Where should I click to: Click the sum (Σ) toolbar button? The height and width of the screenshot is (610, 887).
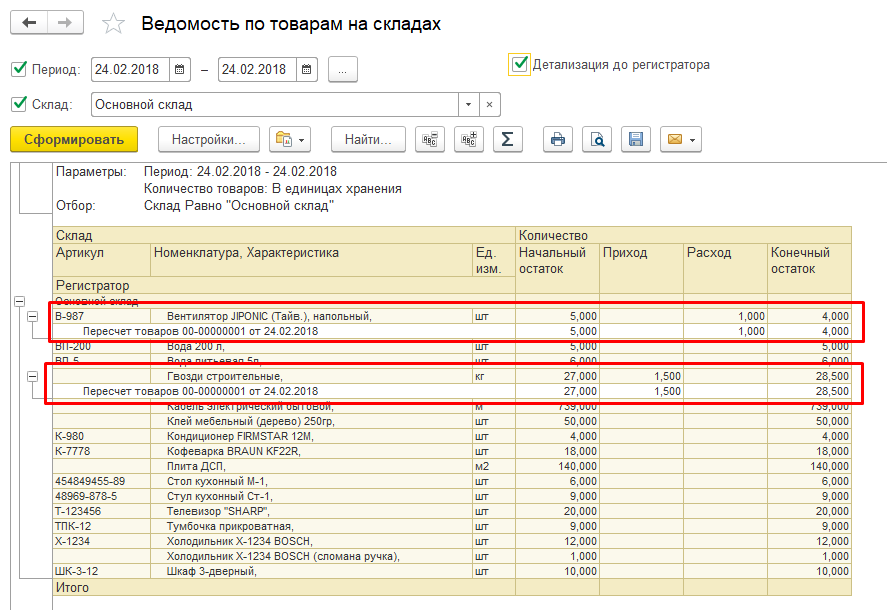(507, 139)
